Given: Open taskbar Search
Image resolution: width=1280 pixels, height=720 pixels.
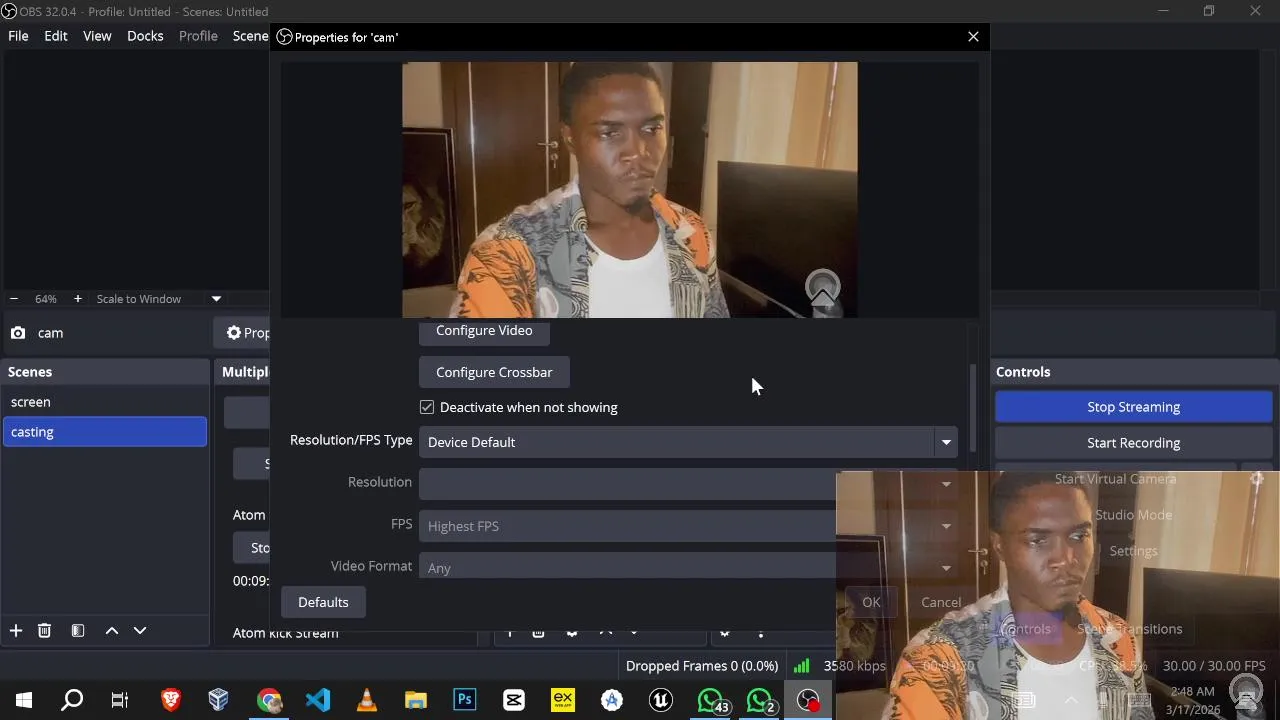Looking at the screenshot, I should (72, 700).
